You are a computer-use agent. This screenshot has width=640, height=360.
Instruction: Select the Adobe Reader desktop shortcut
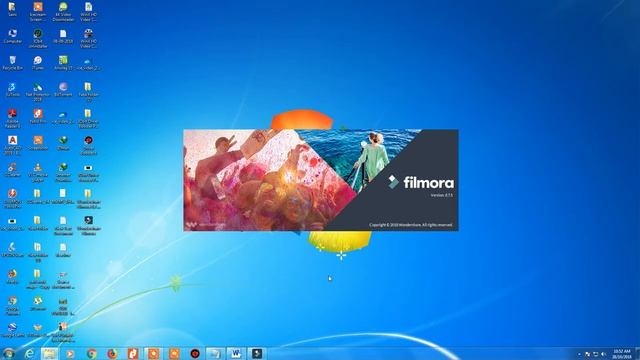coord(12,118)
